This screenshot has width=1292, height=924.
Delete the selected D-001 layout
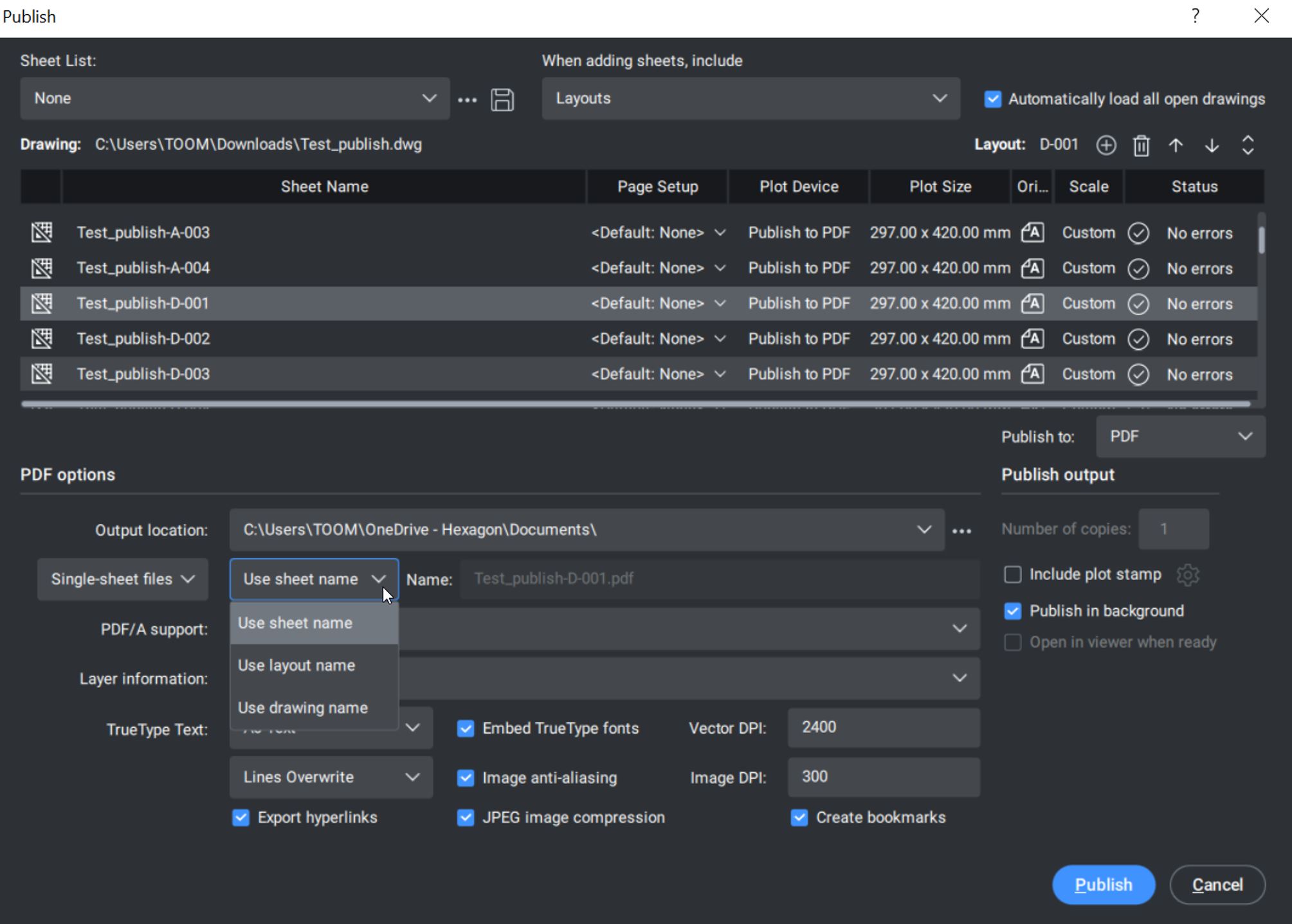1142,145
